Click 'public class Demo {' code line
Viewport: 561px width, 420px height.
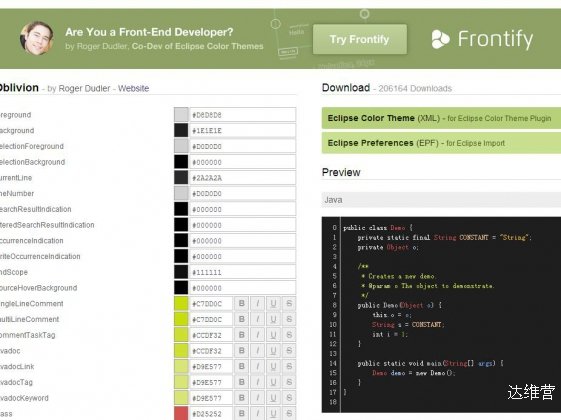(378, 228)
